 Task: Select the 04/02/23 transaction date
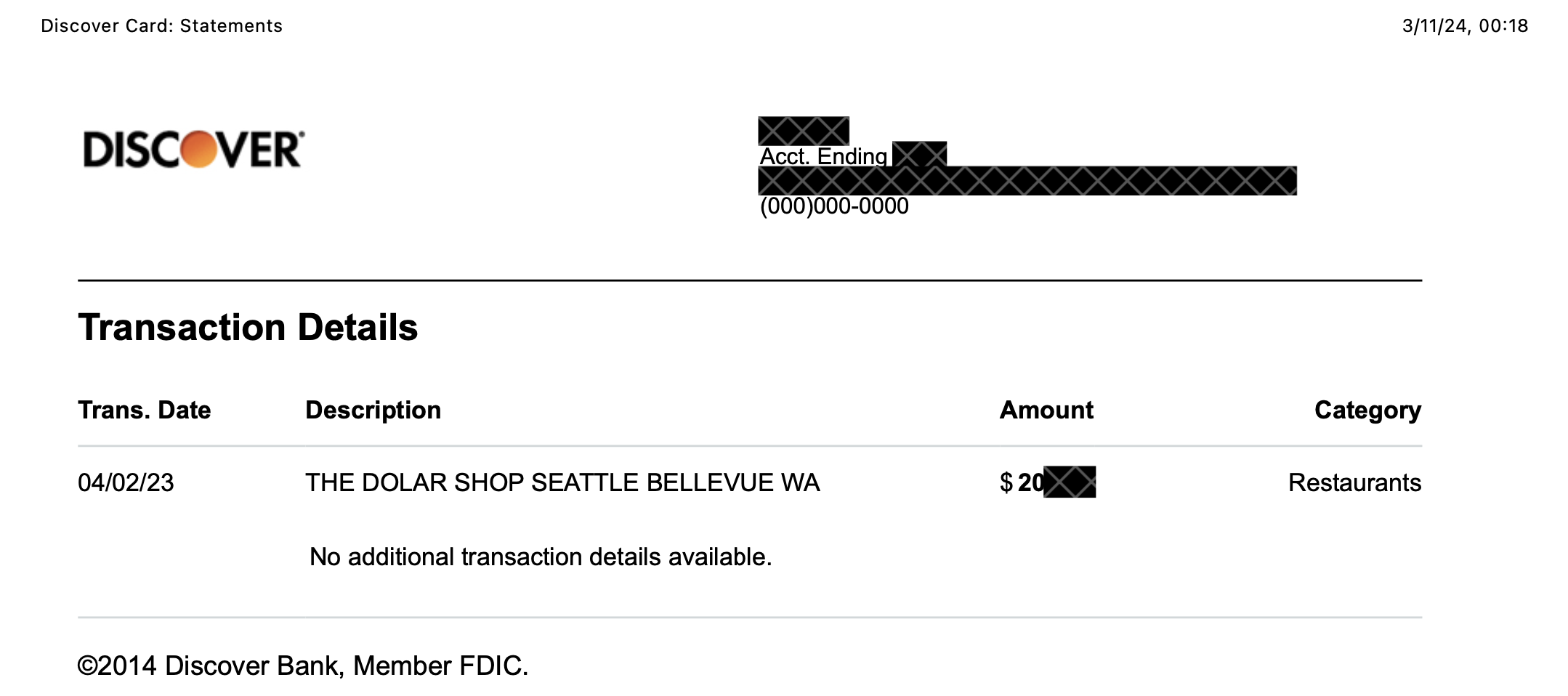click(x=126, y=482)
